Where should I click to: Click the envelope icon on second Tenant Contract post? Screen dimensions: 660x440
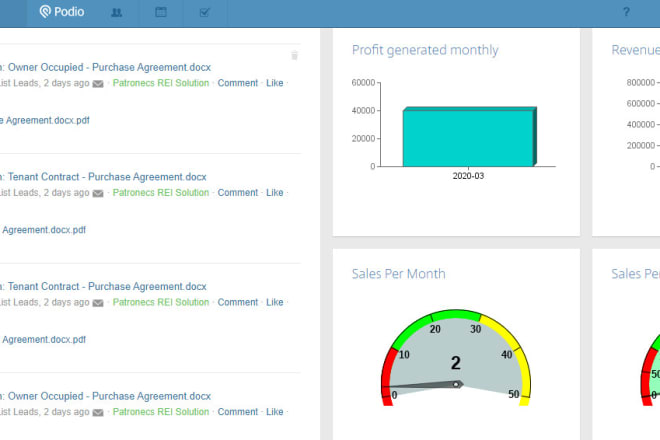pos(98,303)
